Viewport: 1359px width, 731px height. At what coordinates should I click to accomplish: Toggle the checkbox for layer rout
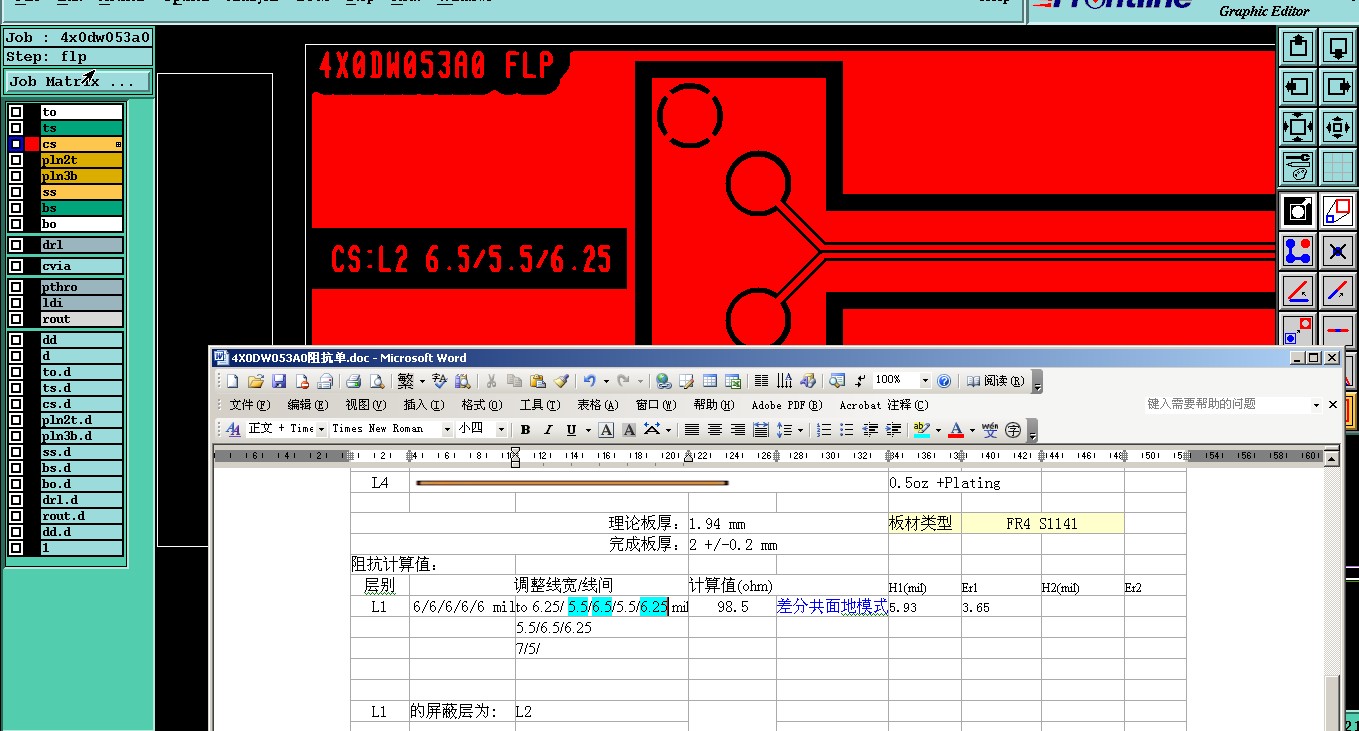pos(16,319)
